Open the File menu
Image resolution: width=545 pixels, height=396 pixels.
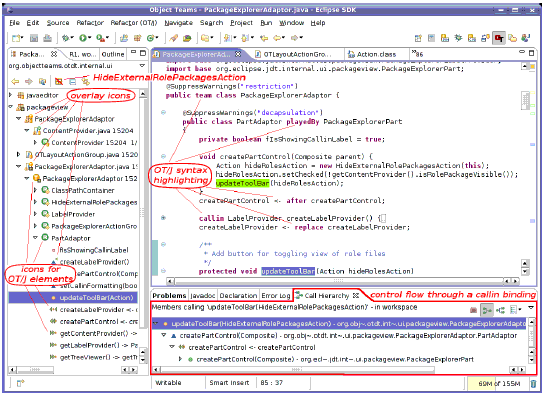15,23
